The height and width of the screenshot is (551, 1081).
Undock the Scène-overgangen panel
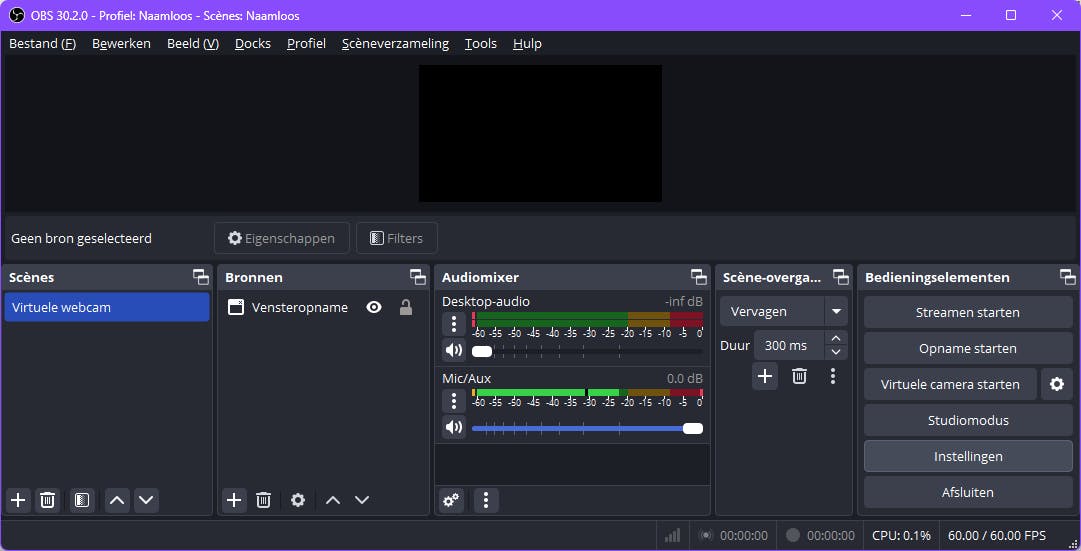840,277
